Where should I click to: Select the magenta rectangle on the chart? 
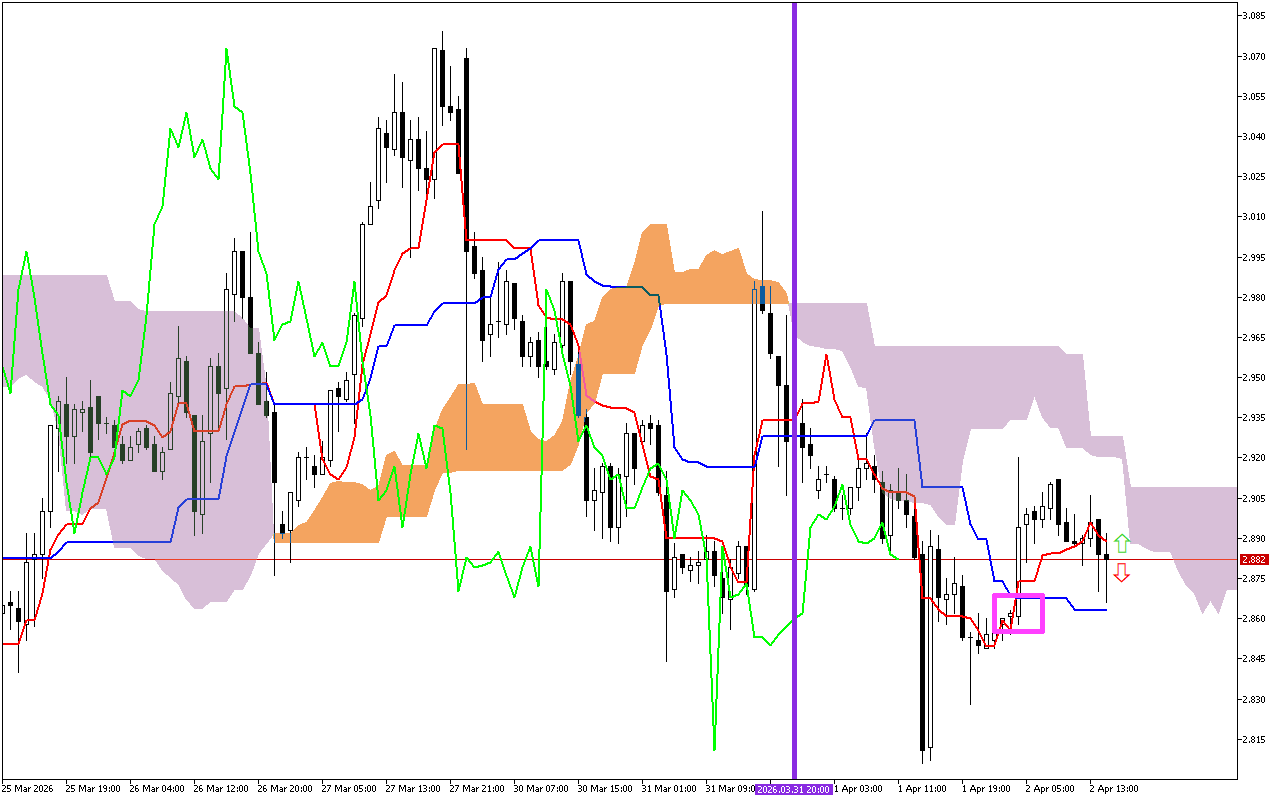(1019, 613)
